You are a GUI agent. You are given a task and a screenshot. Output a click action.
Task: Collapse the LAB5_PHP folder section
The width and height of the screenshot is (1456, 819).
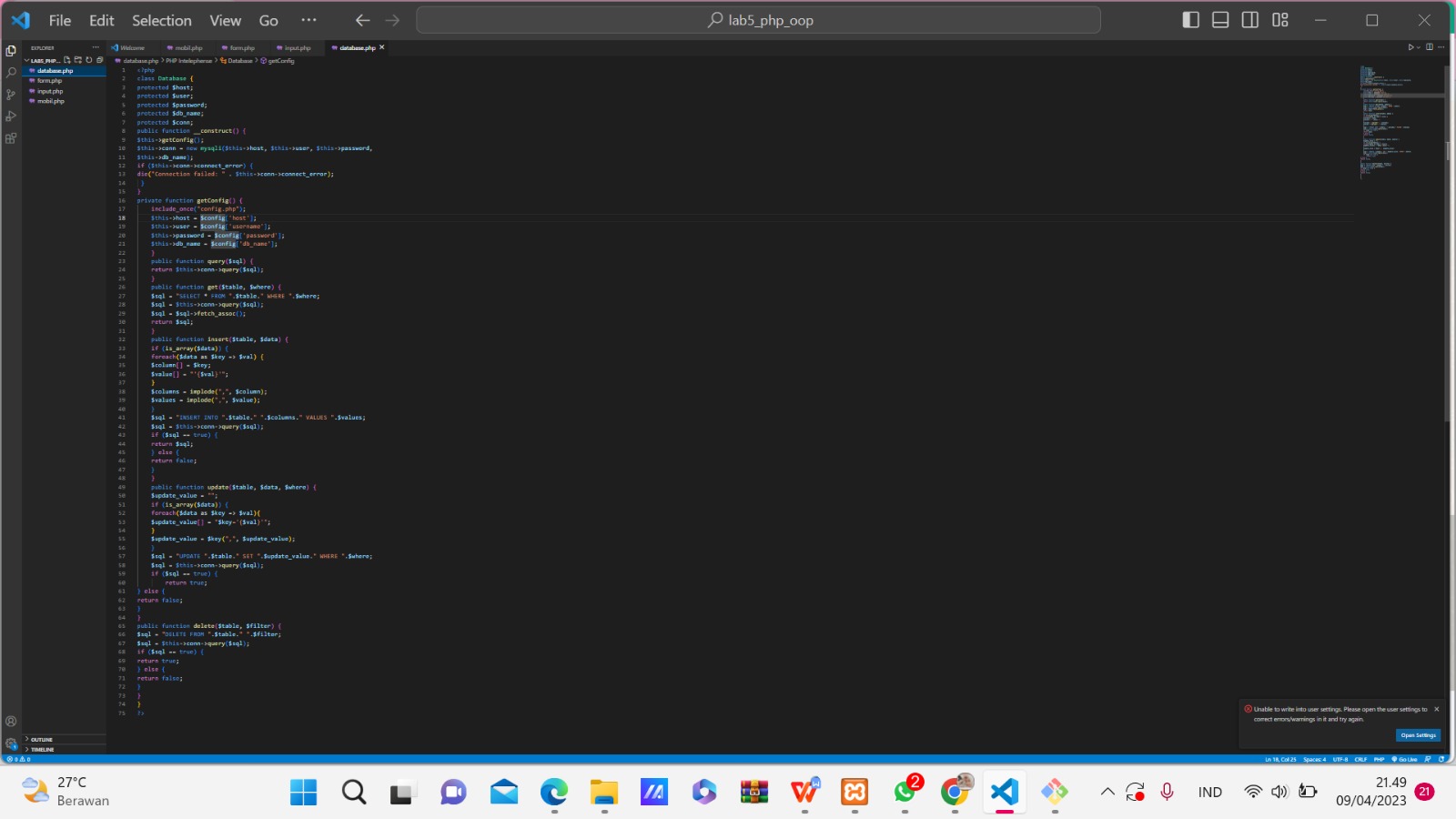(x=28, y=59)
